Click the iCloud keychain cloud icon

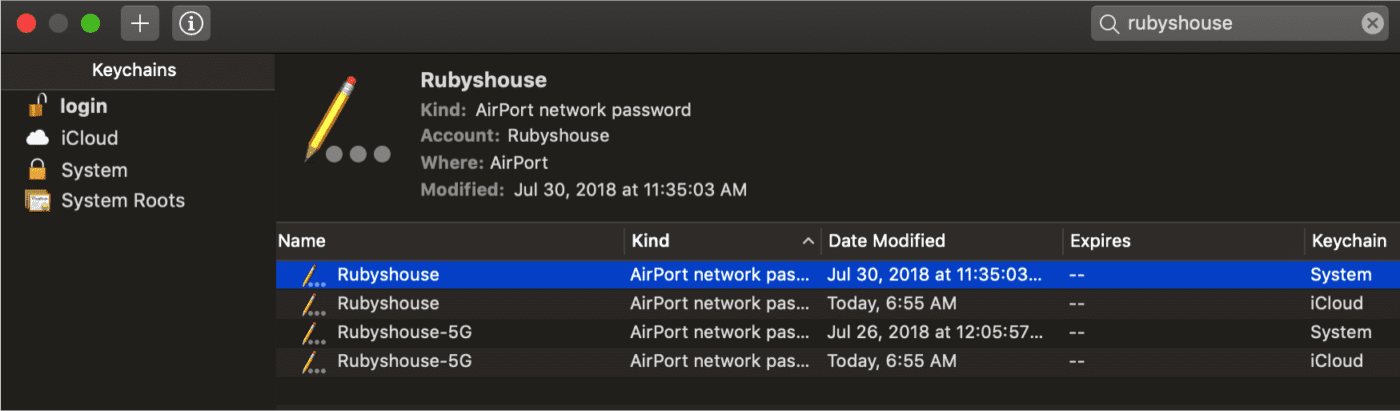(x=38, y=138)
